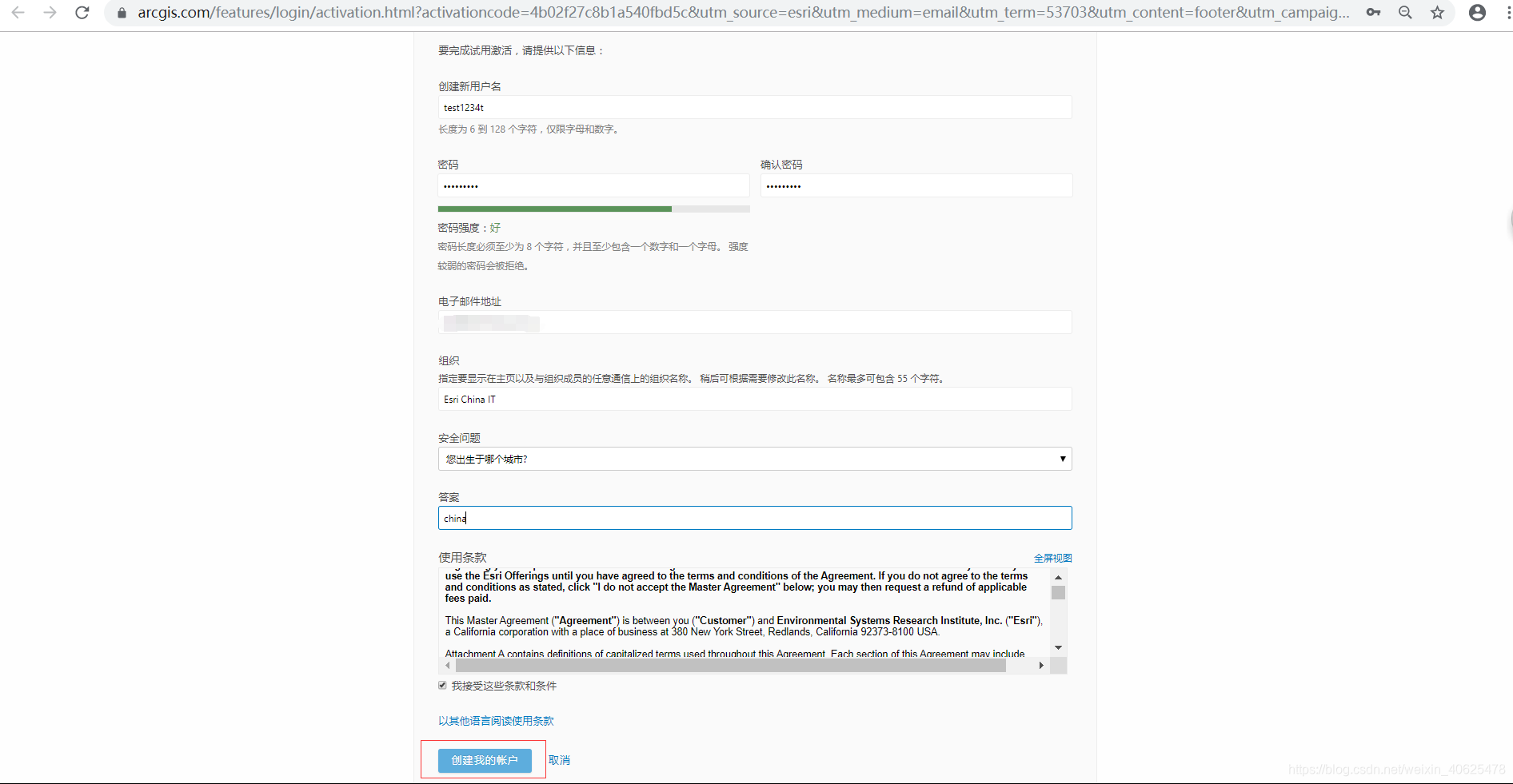1513x784 pixels.
Task: Bookmark this page with star
Action: point(1437,13)
